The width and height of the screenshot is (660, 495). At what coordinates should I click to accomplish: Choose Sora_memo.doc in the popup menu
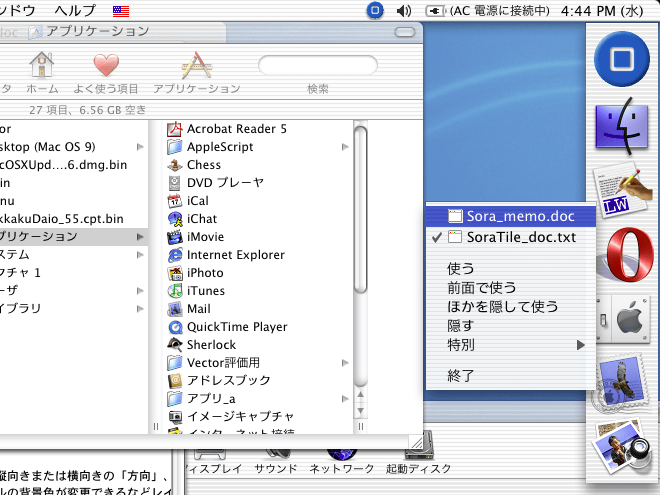pos(511,216)
